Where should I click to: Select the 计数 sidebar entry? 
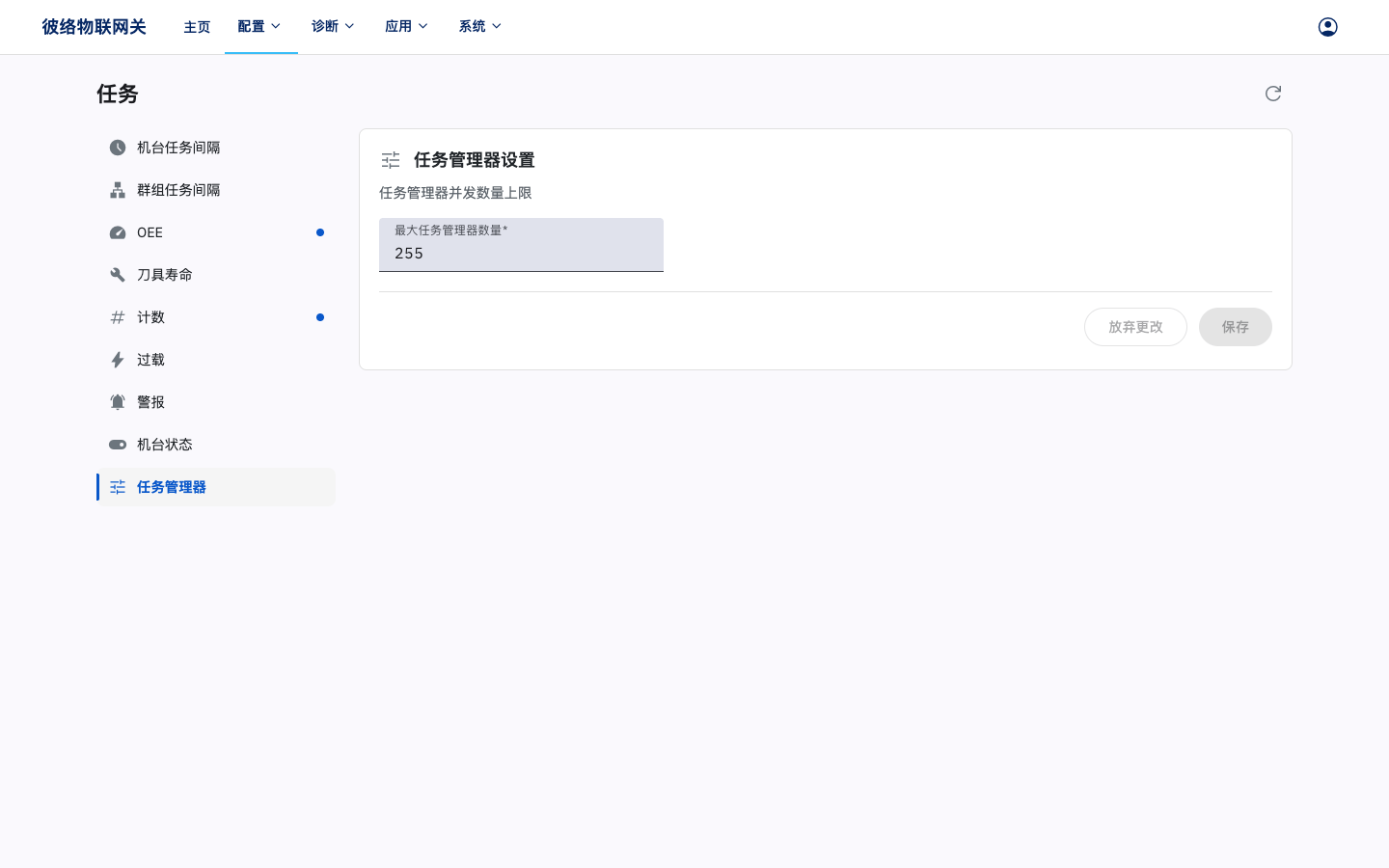tap(216, 317)
